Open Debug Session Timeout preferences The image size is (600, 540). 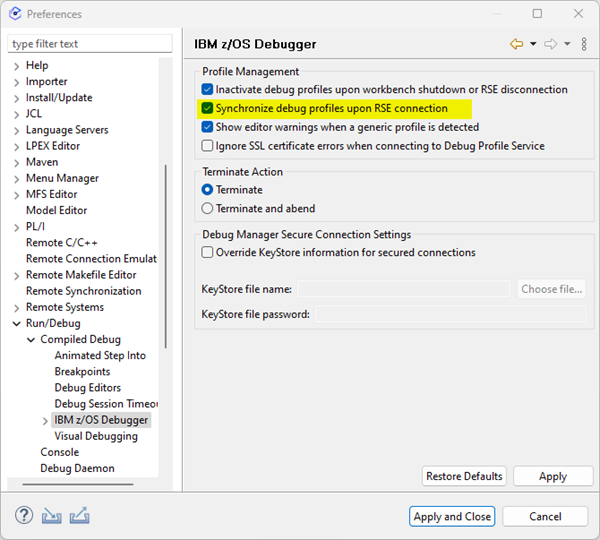pos(106,404)
